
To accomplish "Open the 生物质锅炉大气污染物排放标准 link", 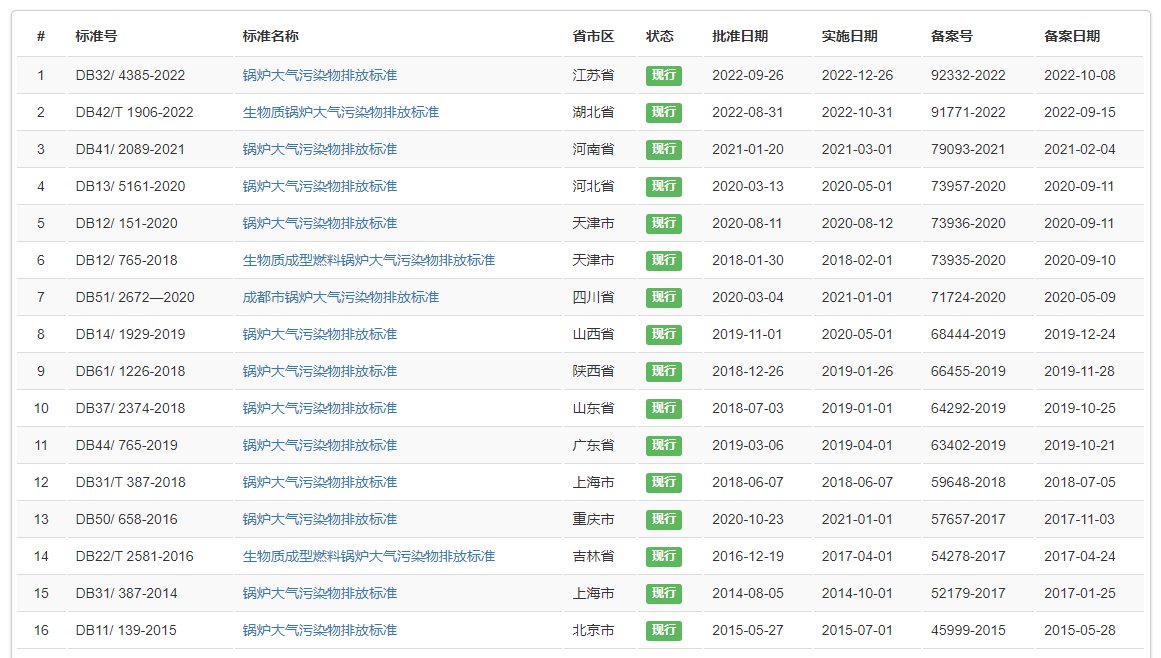I will [x=340, y=112].
